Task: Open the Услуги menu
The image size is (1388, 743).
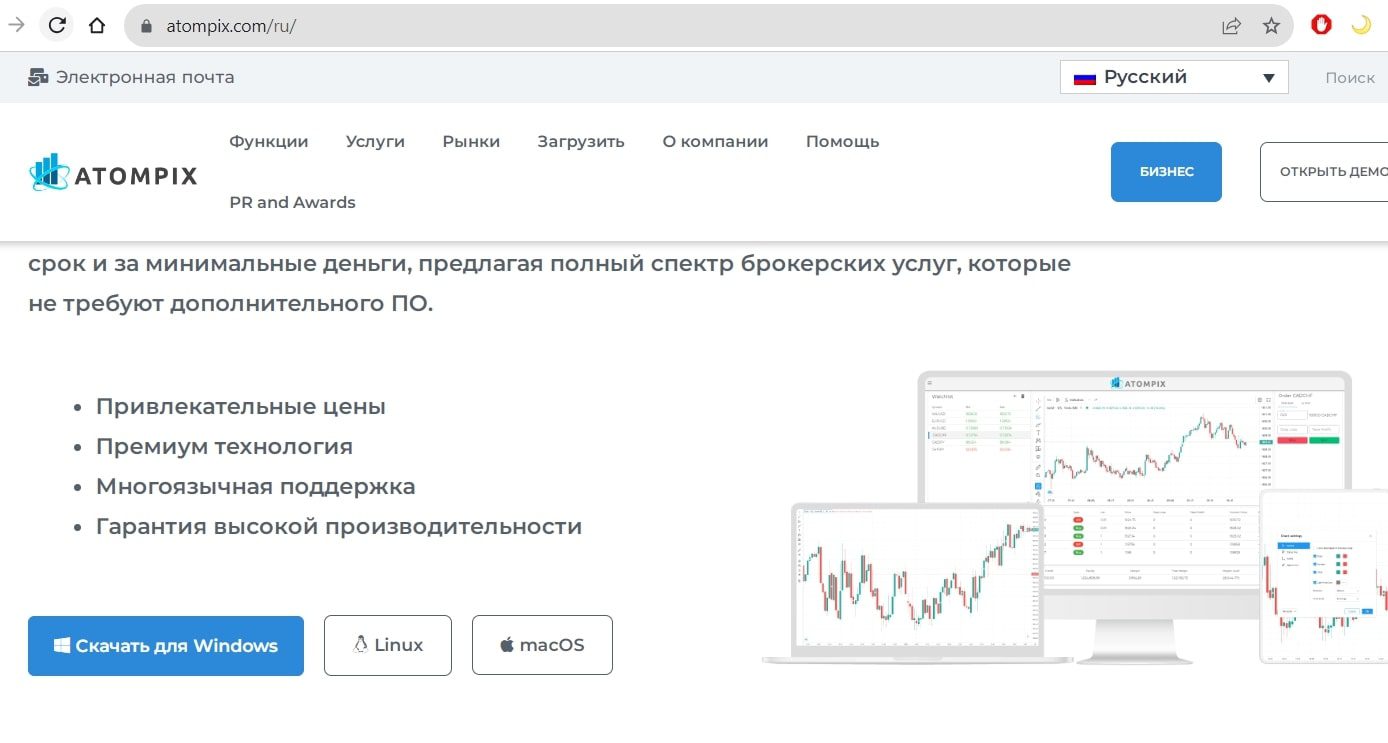Action: click(375, 142)
